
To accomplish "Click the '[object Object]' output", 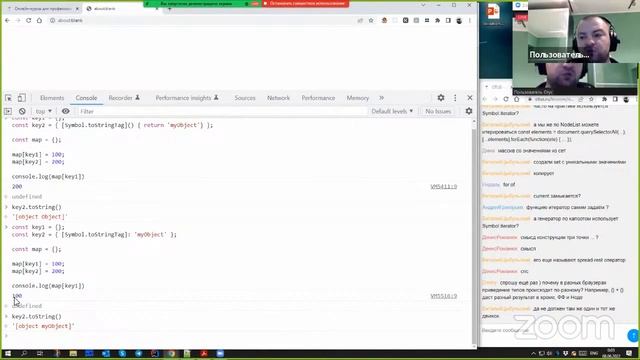I will (40, 217).
